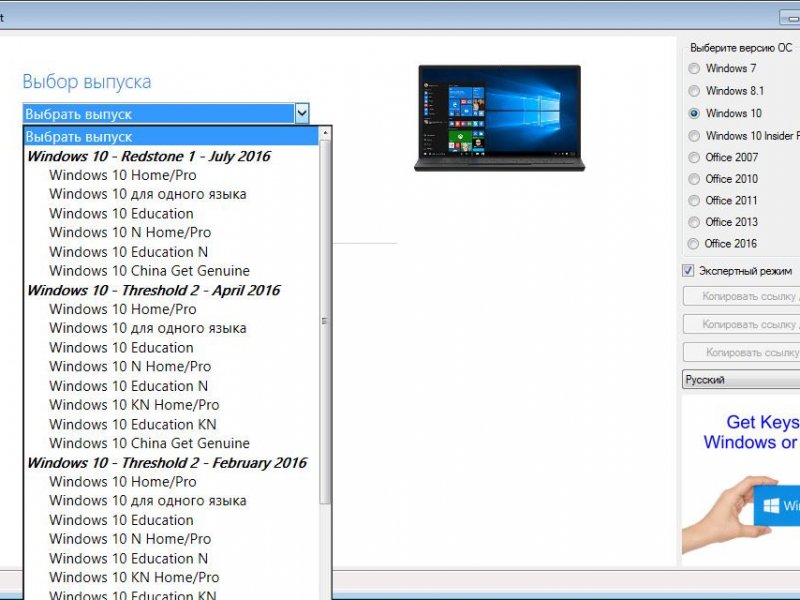Image resolution: width=800 pixels, height=600 pixels.
Task: Select the Office 2016 radio button
Action: point(694,244)
